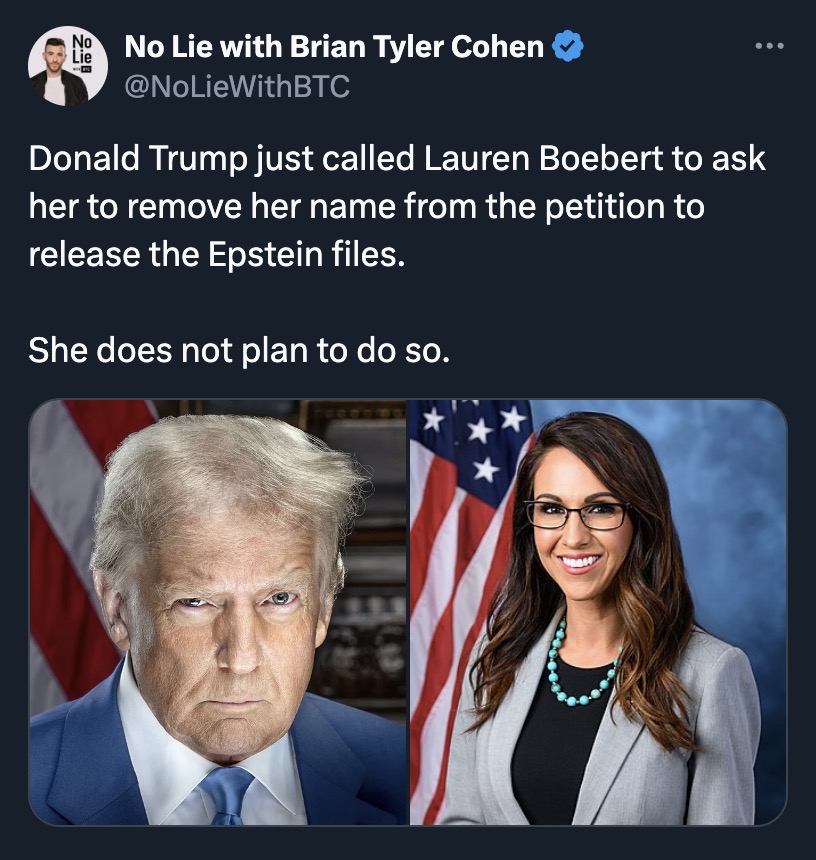
Task: Click the name 'Donald Trump' in tweet text
Action: click(x=138, y=158)
